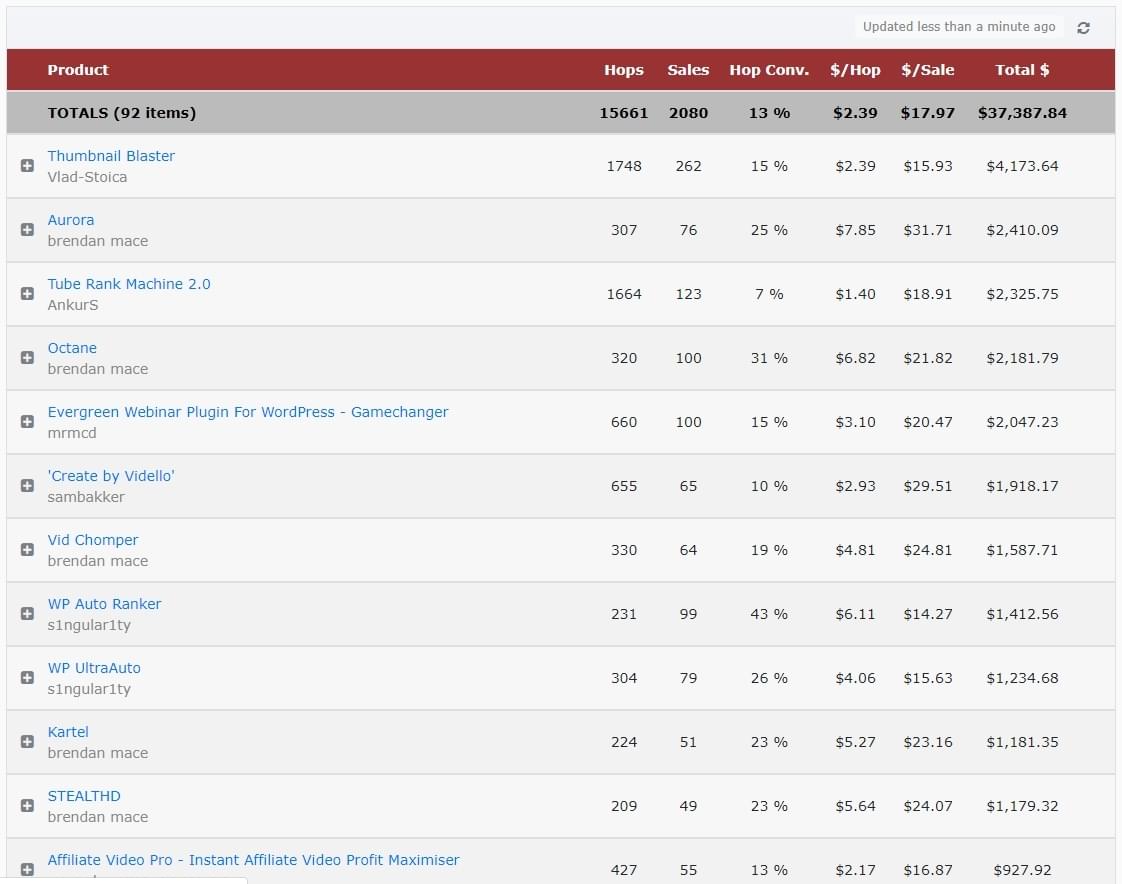Click the 224 hops value
Screen dimensions: 1122x884
tap(624, 742)
